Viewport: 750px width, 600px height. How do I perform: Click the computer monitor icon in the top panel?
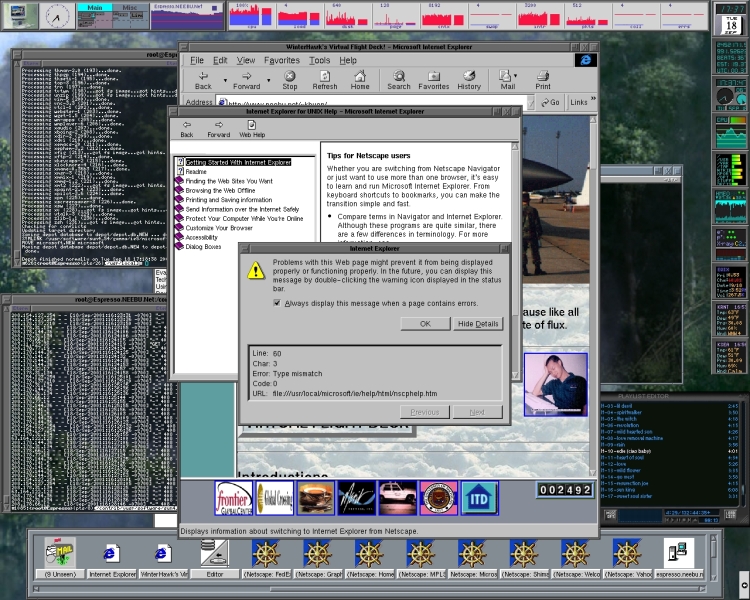[19, 16]
